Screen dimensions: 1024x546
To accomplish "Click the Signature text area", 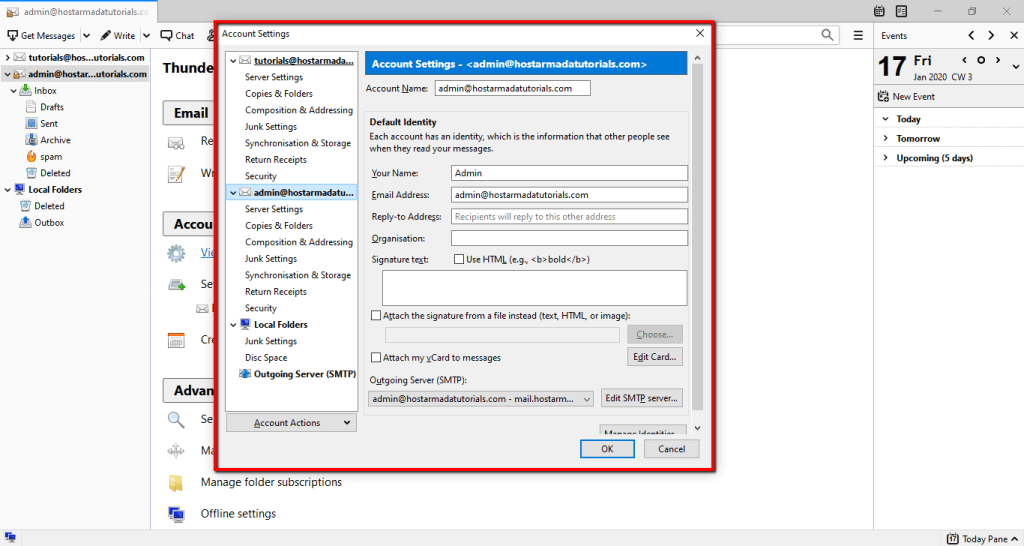I will pos(534,288).
